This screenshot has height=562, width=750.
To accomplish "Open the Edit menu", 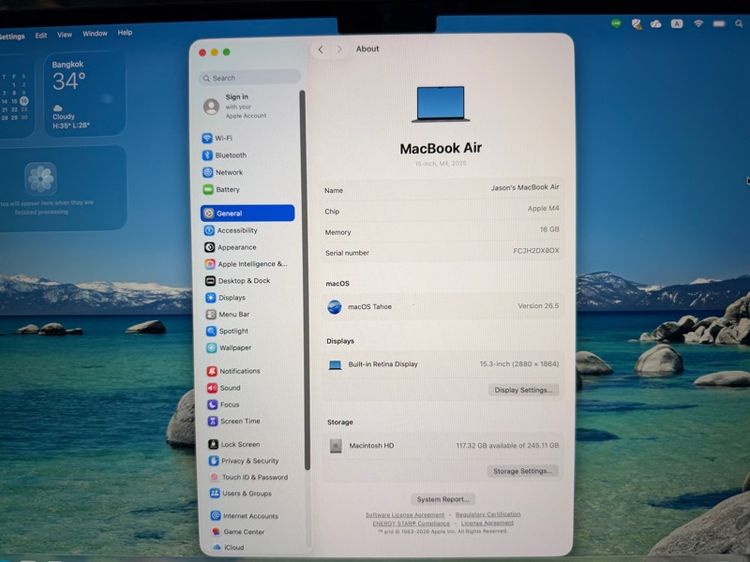I will 41,35.
